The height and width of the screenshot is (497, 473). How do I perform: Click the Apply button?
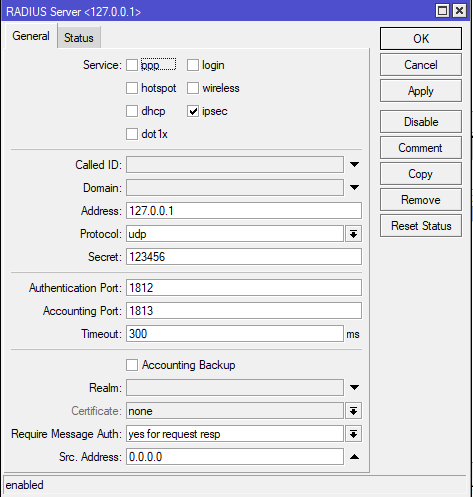(x=421, y=91)
